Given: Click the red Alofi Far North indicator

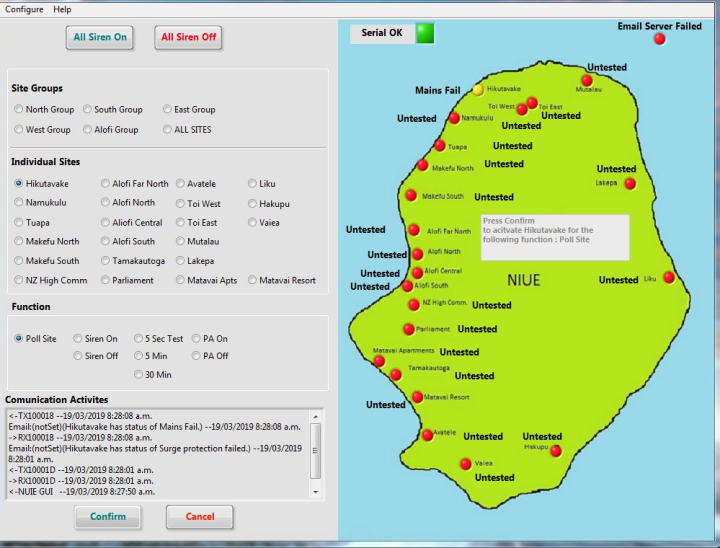Looking at the screenshot, I should click(x=414, y=230).
